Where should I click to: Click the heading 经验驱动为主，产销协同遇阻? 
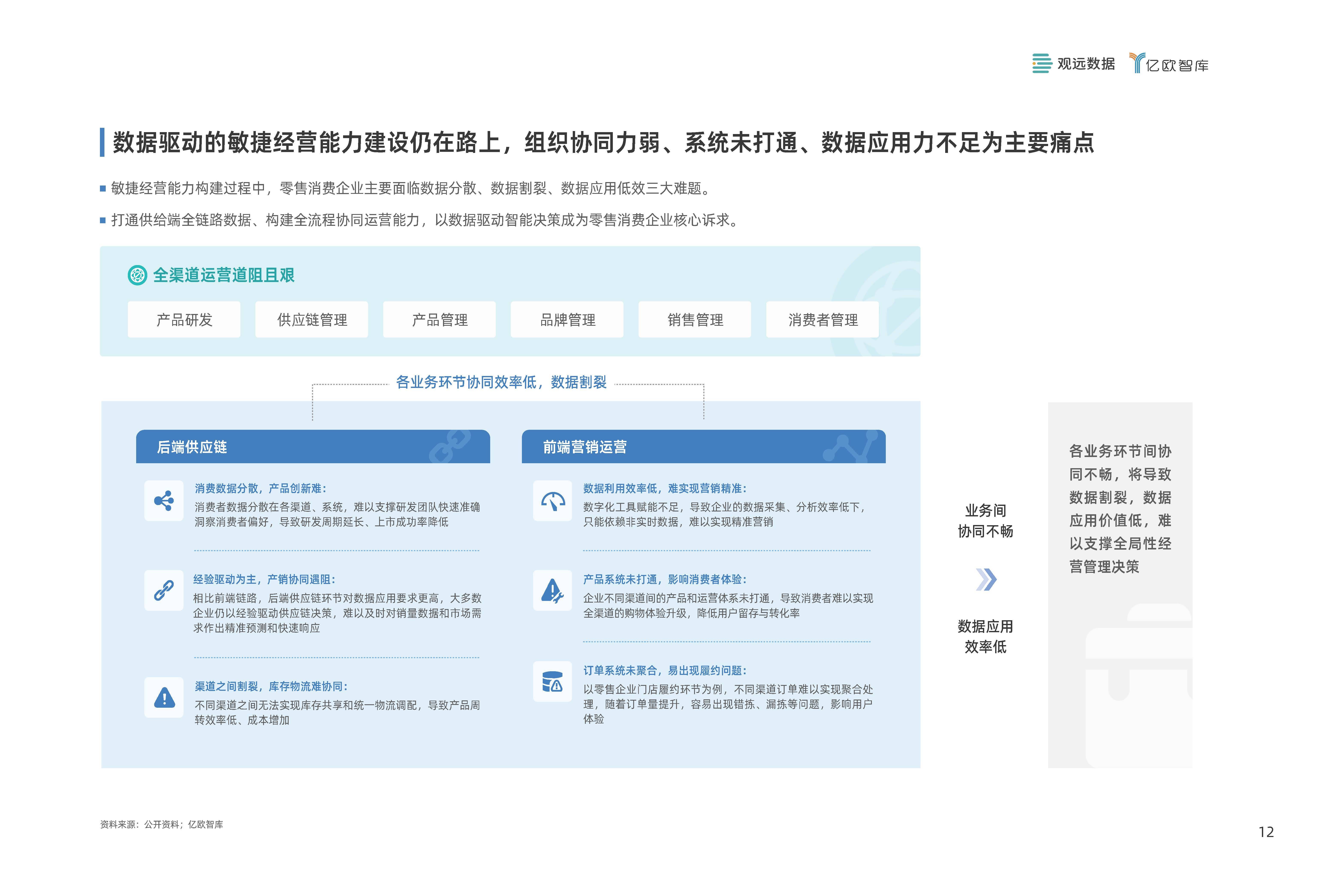tap(265, 579)
